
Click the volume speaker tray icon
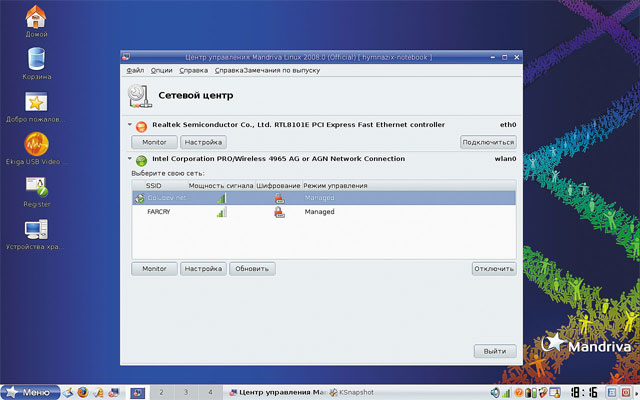[x=495, y=393]
